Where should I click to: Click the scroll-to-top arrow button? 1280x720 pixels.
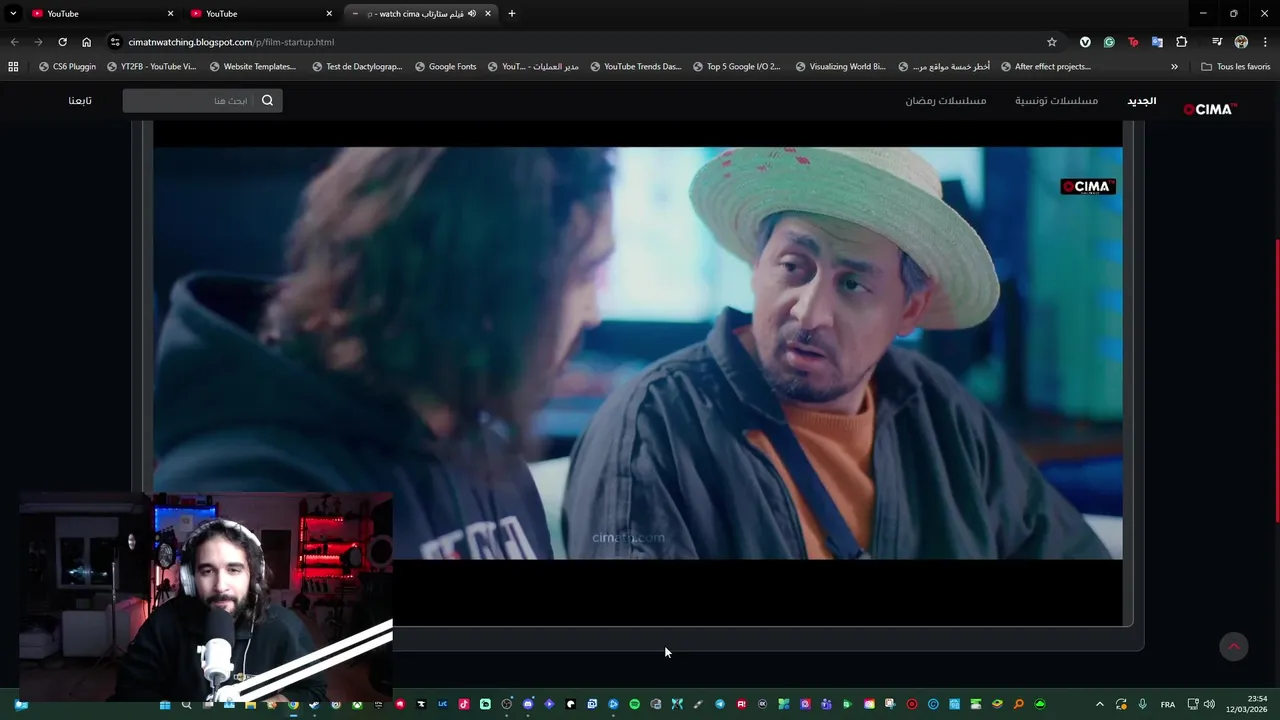tap(1234, 646)
